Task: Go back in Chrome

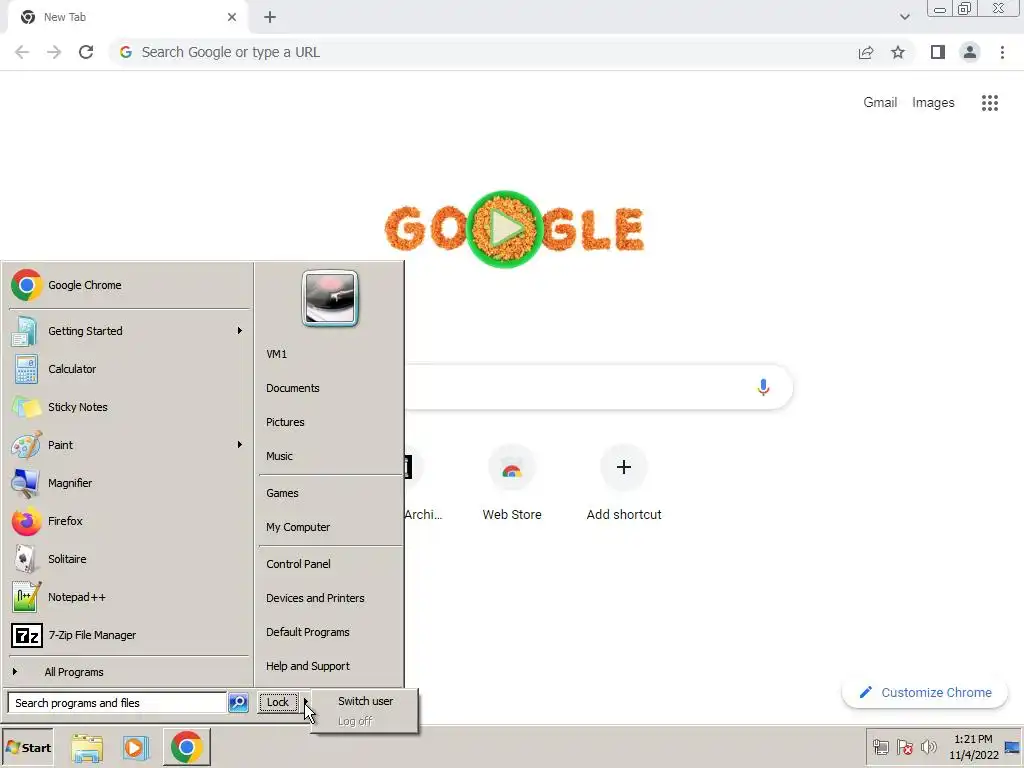Action: pos(22,52)
